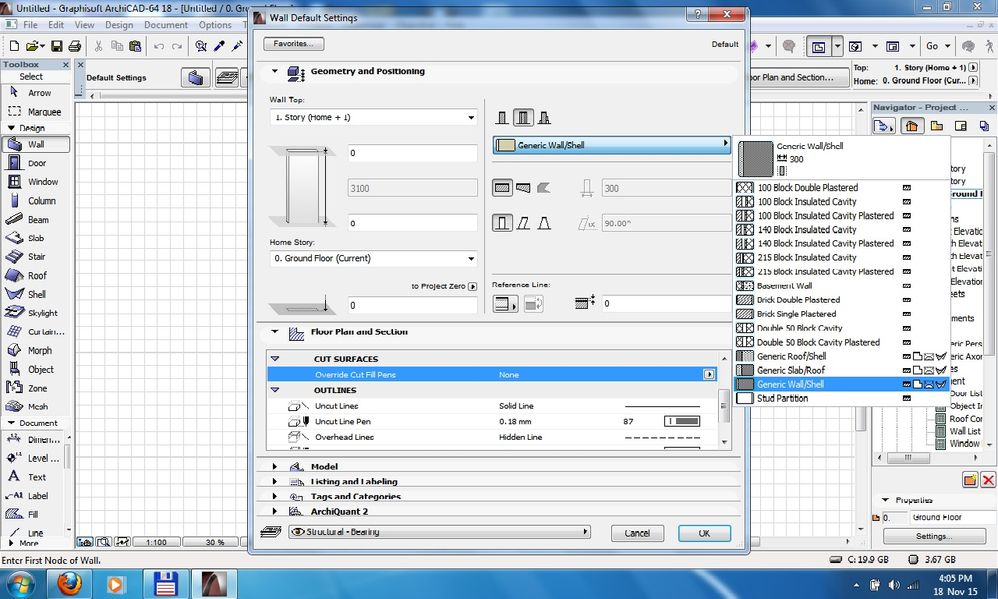
Task: Expand the Model panel
Action: pos(275,467)
